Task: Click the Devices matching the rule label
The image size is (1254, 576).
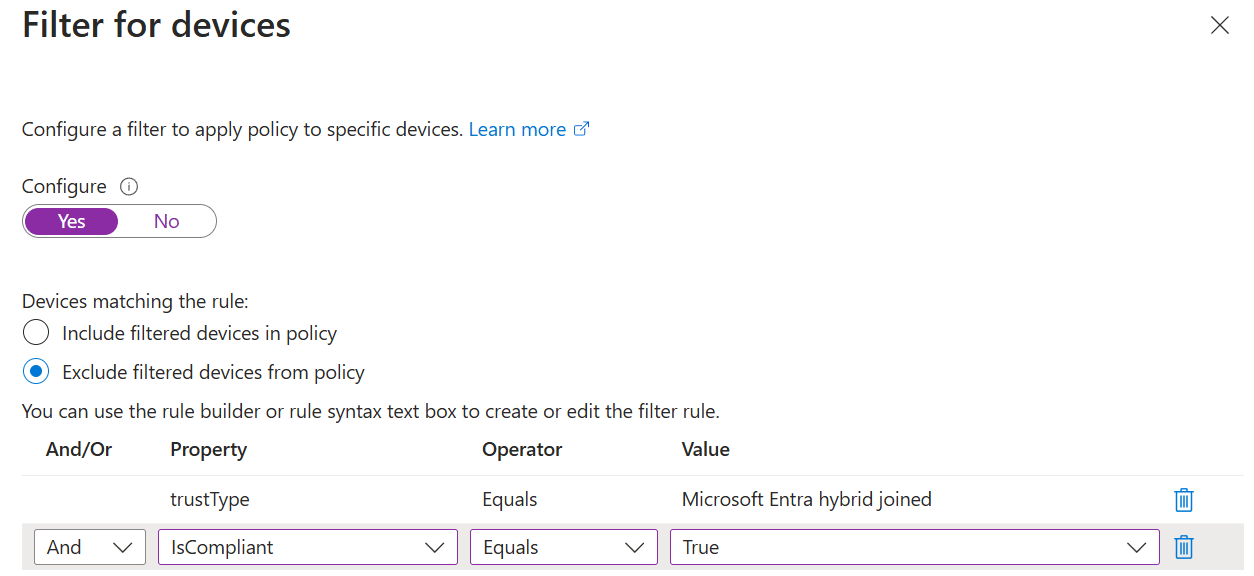Action: click(x=135, y=301)
